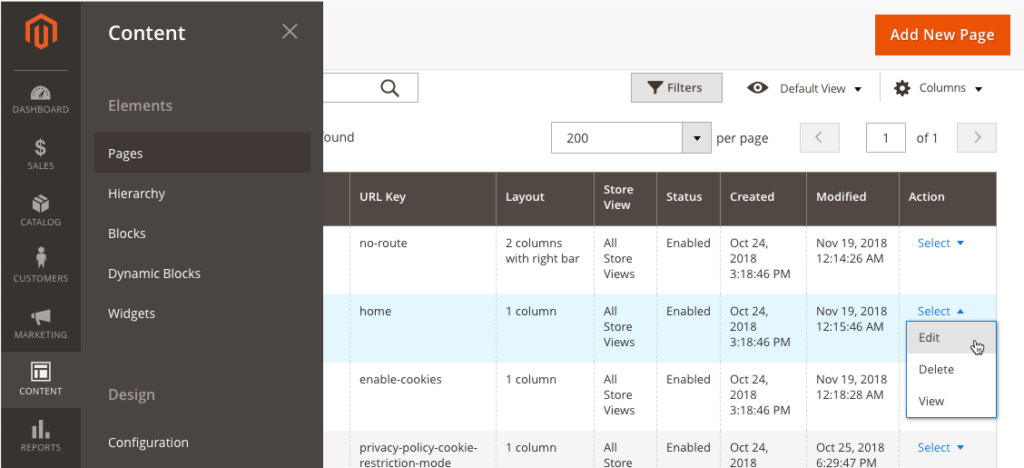This screenshot has width=1024, height=468.
Task: Expand Select action for no-route row
Action: click(x=940, y=243)
